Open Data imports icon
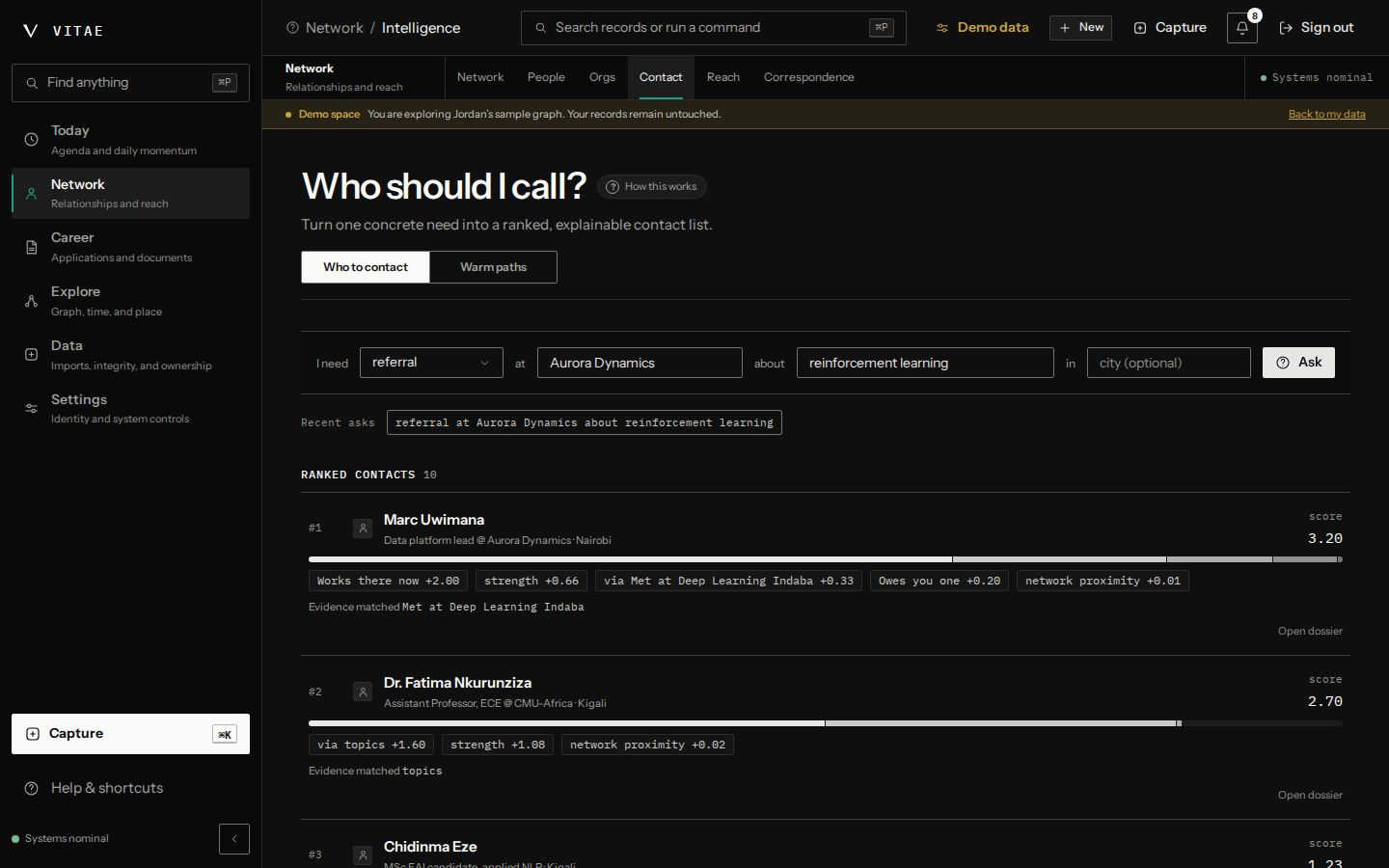This screenshot has height=868, width=1389. 32,355
